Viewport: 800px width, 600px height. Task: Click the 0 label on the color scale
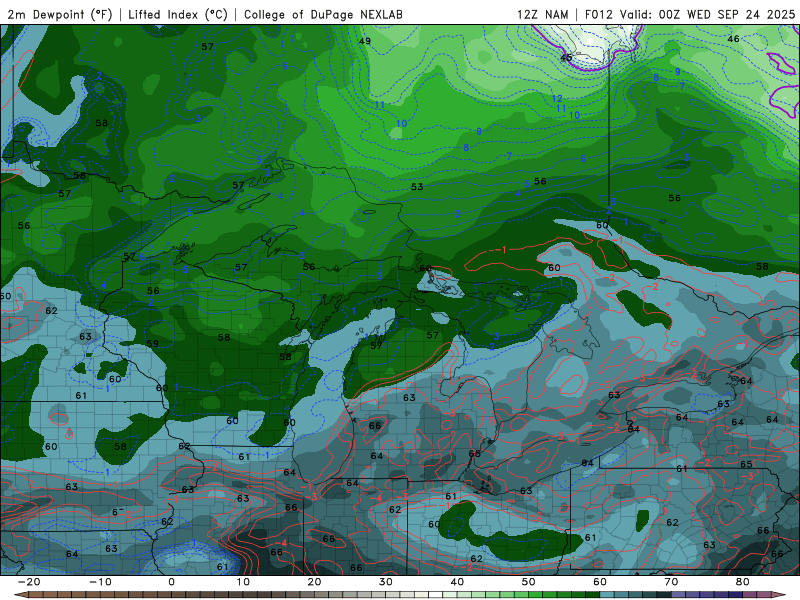pyautogui.click(x=171, y=582)
